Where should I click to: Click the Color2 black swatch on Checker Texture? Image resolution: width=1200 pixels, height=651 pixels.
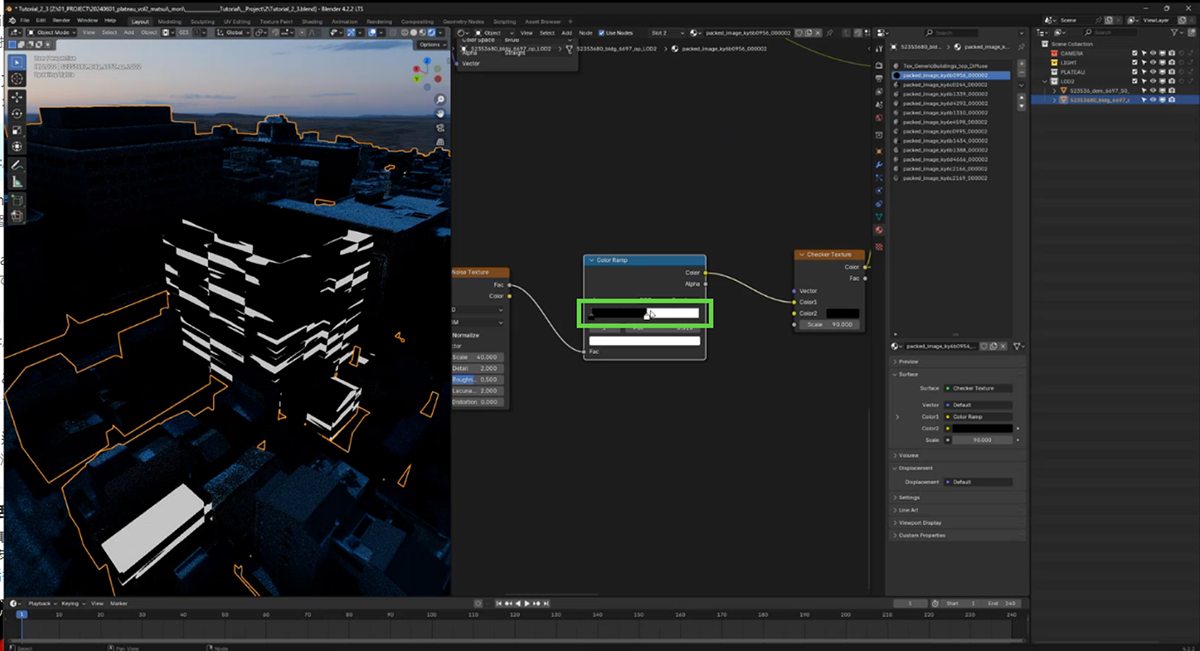click(x=842, y=313)
